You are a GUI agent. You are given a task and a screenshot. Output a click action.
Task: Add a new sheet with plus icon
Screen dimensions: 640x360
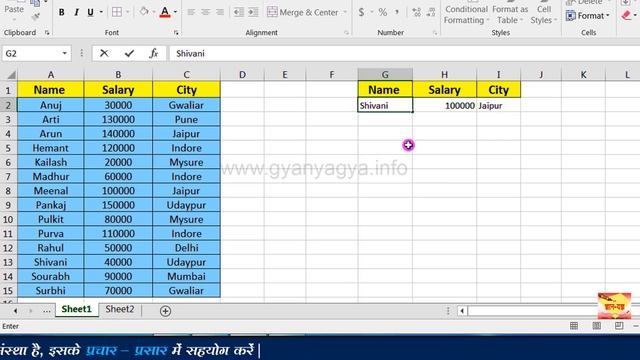(x=165, y=311)
